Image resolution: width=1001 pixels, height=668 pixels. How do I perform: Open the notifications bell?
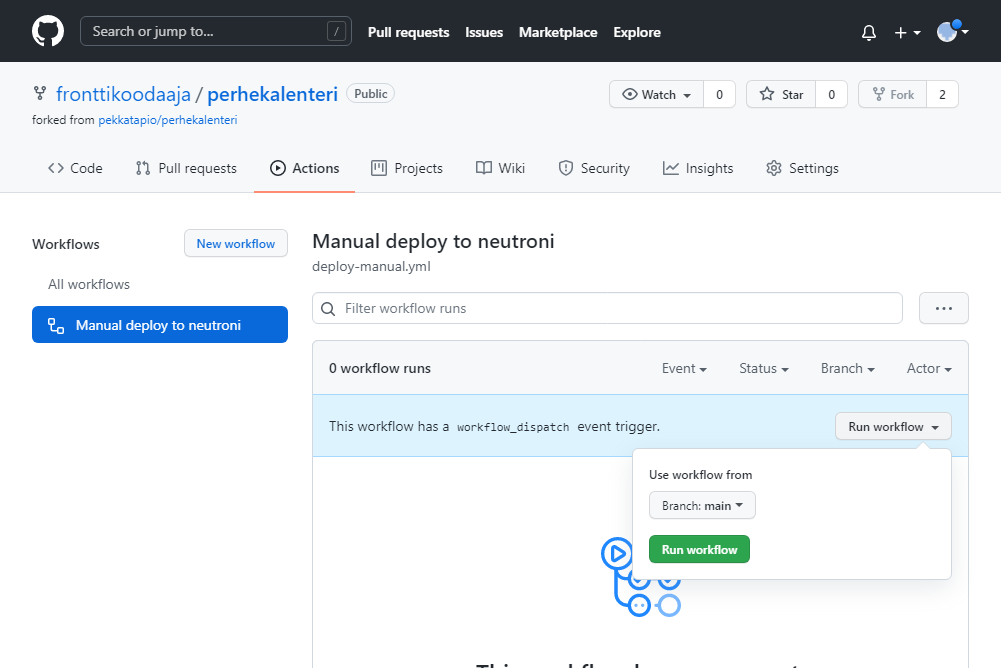pos(868,33)
